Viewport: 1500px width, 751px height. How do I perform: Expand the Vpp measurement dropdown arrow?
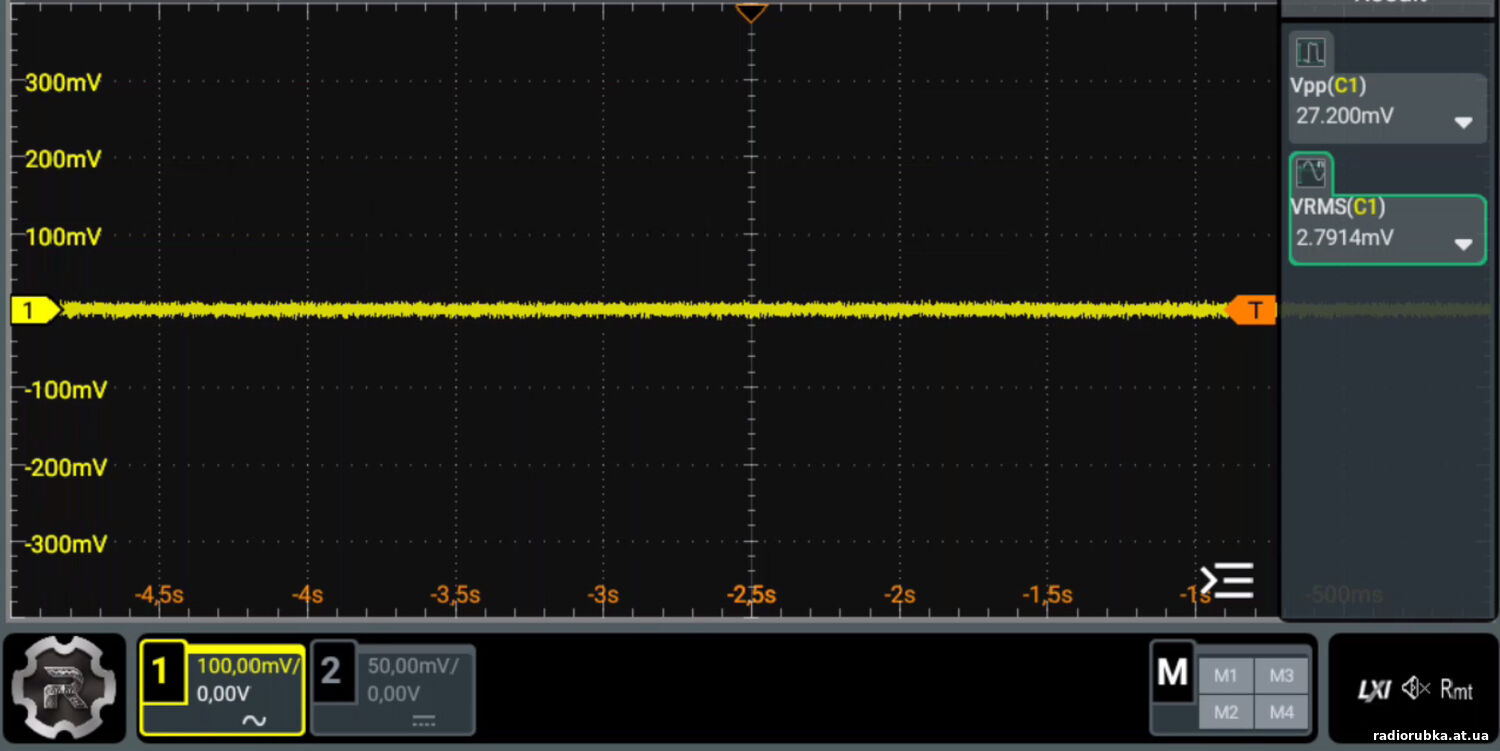click(1463, 123)
